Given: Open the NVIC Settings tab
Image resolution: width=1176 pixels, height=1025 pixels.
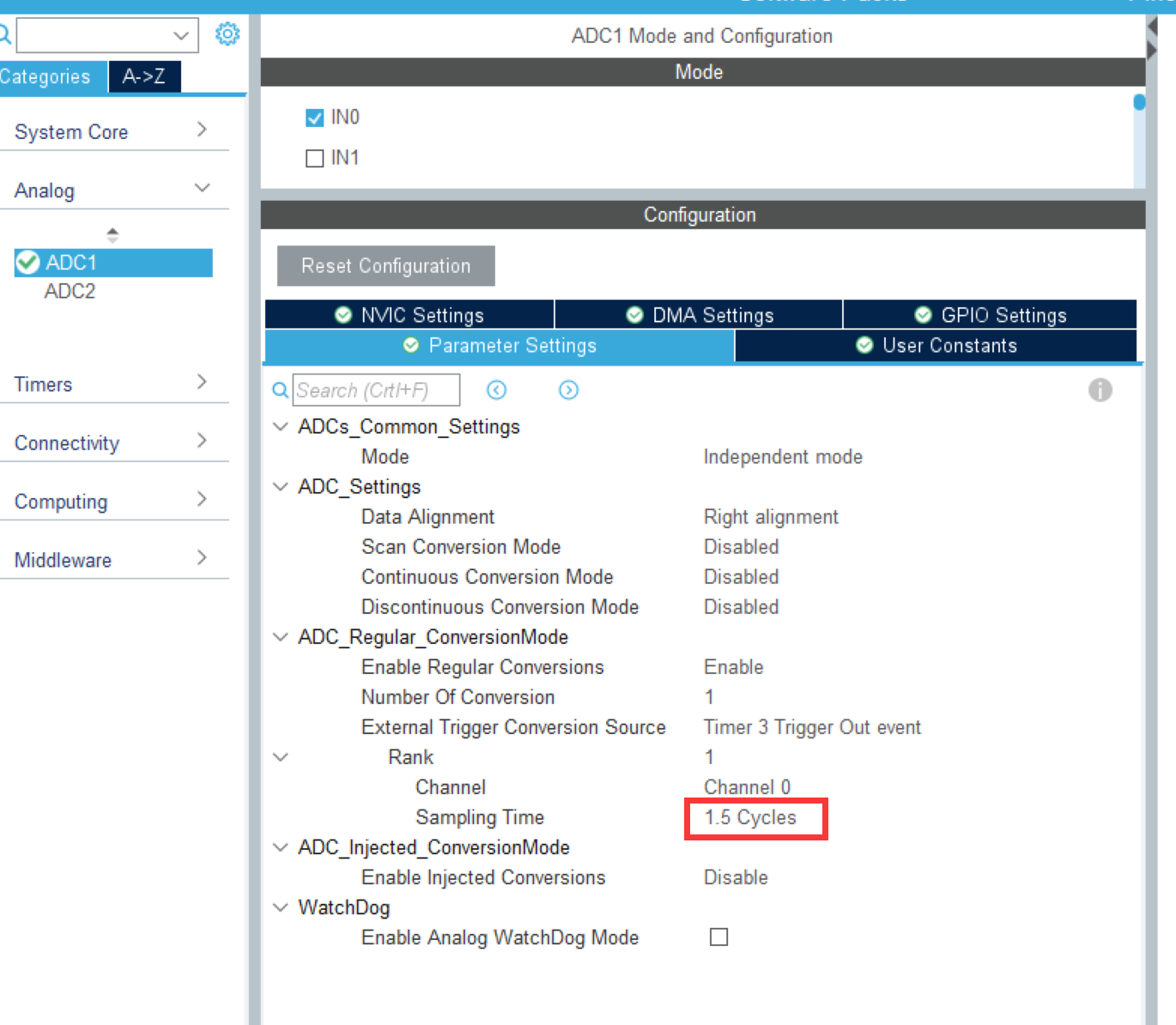Looking at the screenshot, I should (x=409, y=315).
